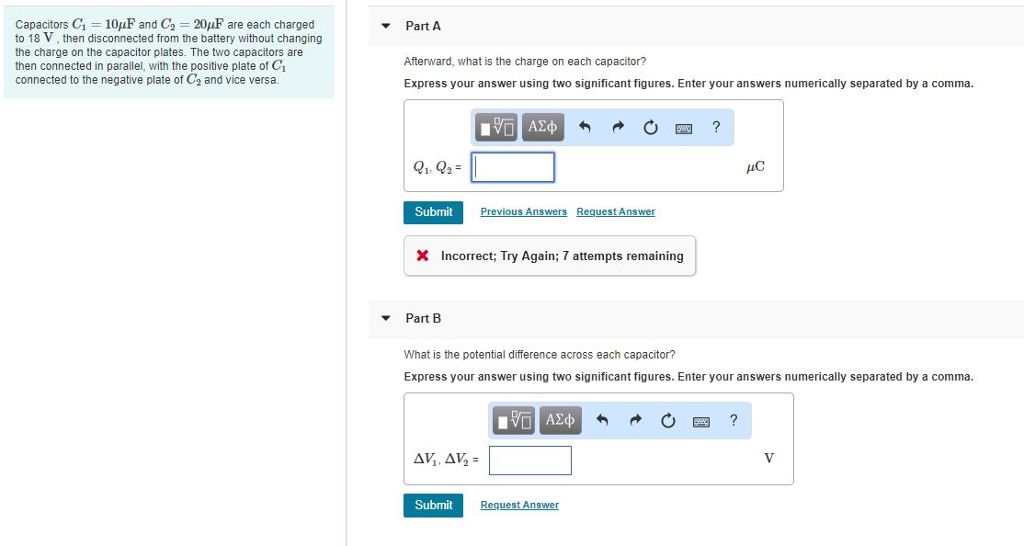The image size is (1024, 546).
Task: Focus the ΔV1, ΔV2 answer input field
Action: (530, 460)
